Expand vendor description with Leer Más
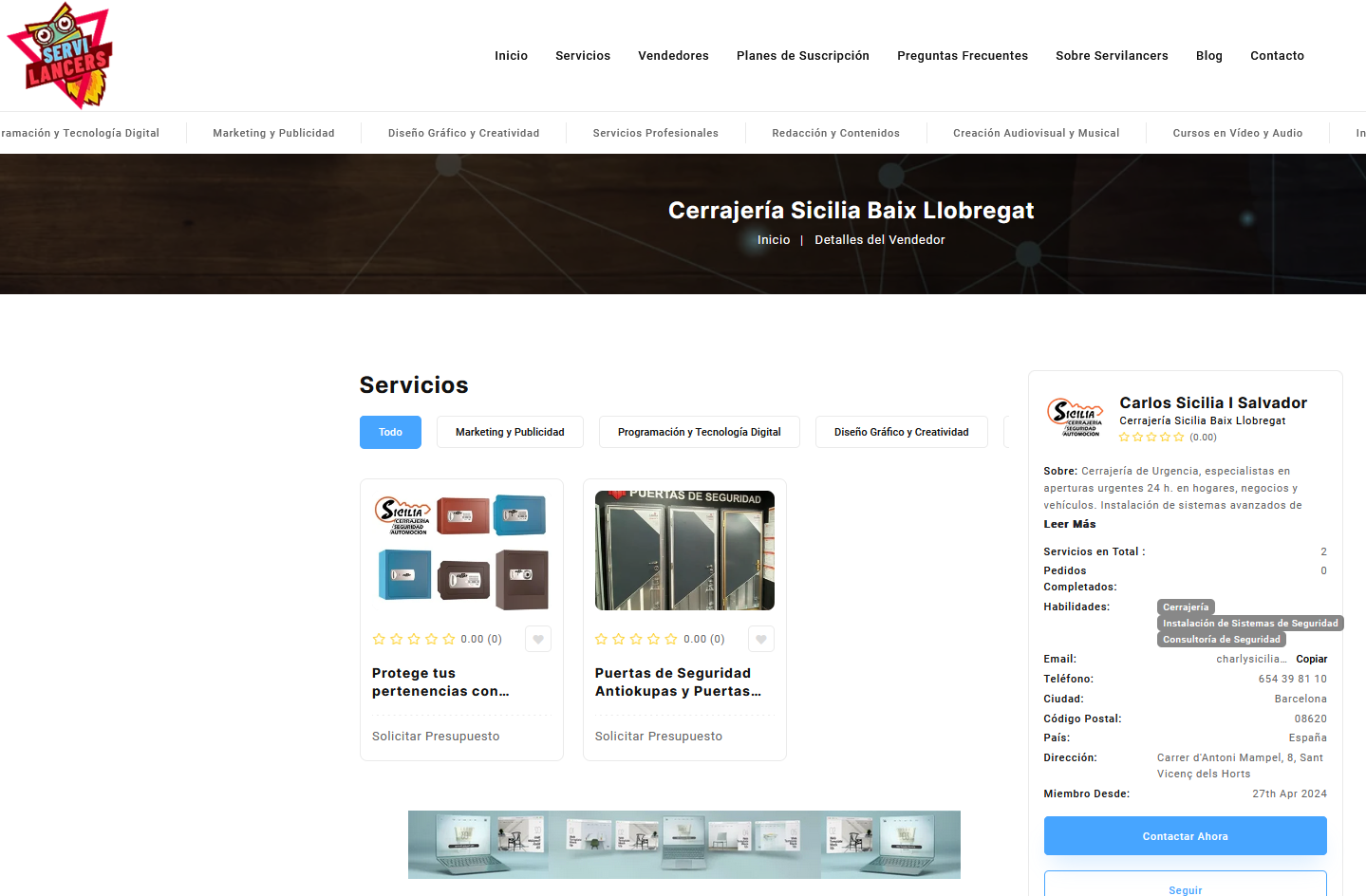This screenshot has height=896, width=1366. tap(1070, 524)
